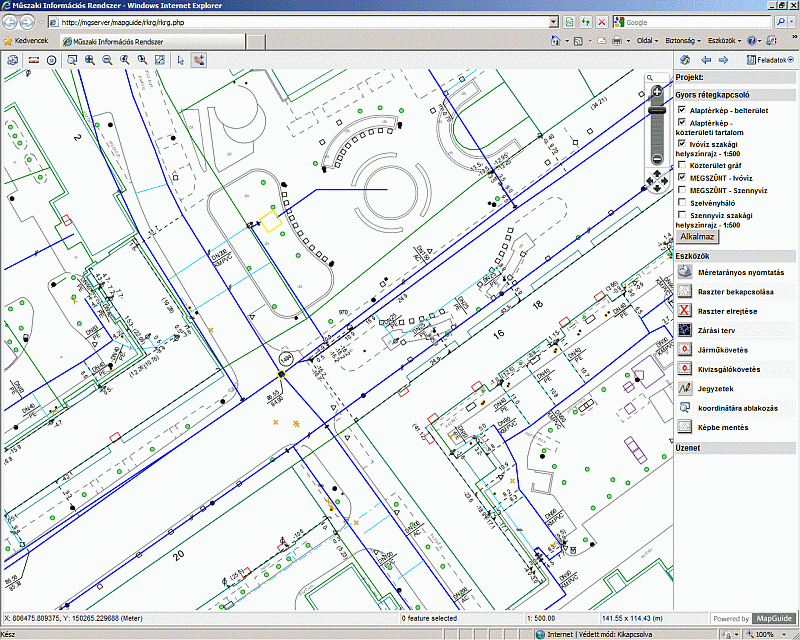This screenshot has height=640, width=800.
Task: Choose the arrow select tool
Action: (181, 60)
